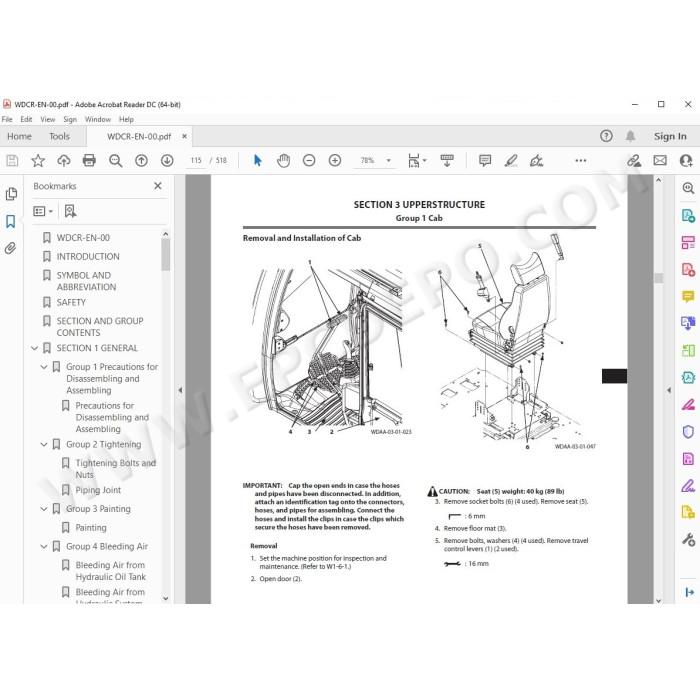Add a bookmark star in toolbar

(38, 160)
